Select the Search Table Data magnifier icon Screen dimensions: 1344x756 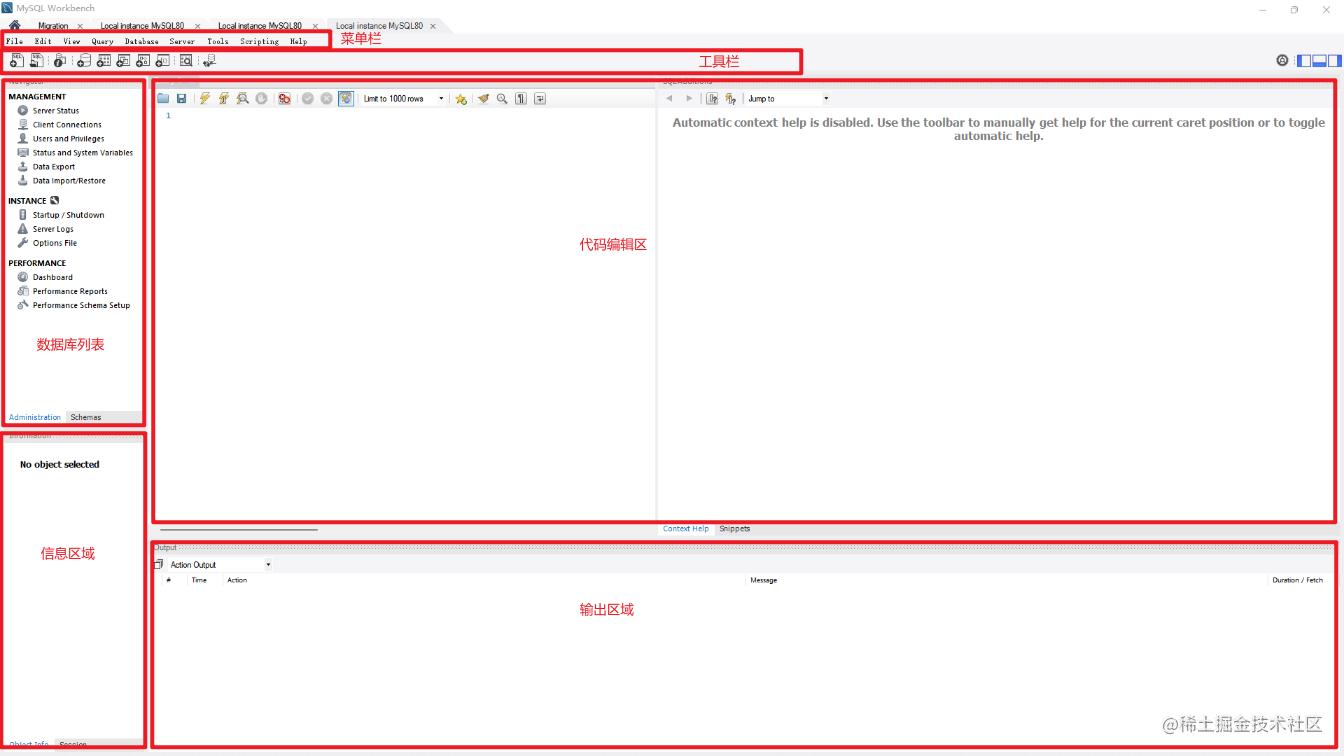pyautogui.click(x=186, y=60)
